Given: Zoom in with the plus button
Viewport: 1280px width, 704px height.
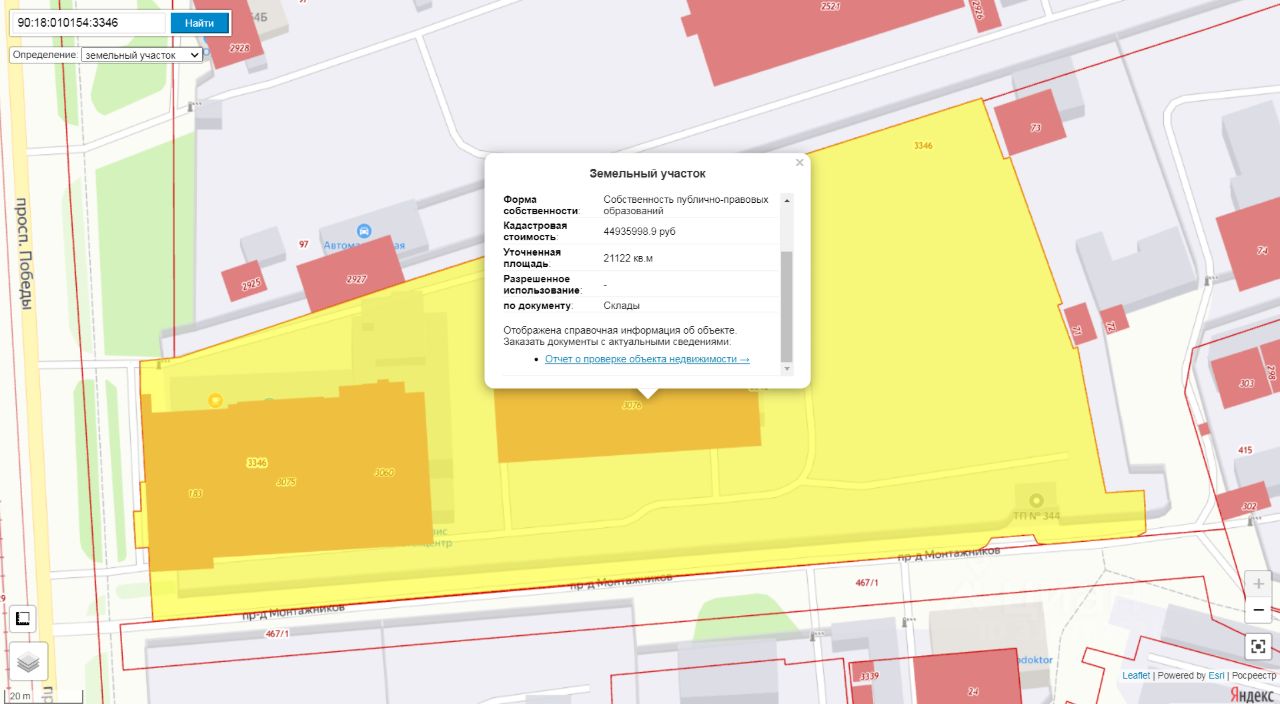Looking at the screenshot, I should pyautogui.click(x=1258, y=584).
